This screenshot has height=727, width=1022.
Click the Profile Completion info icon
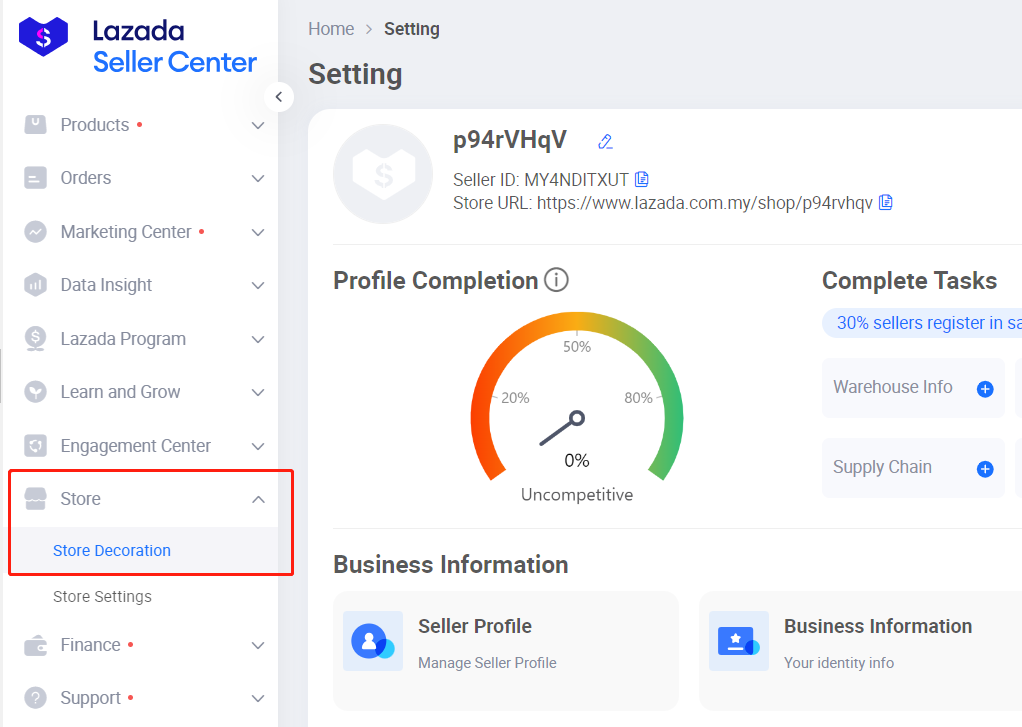556,280
